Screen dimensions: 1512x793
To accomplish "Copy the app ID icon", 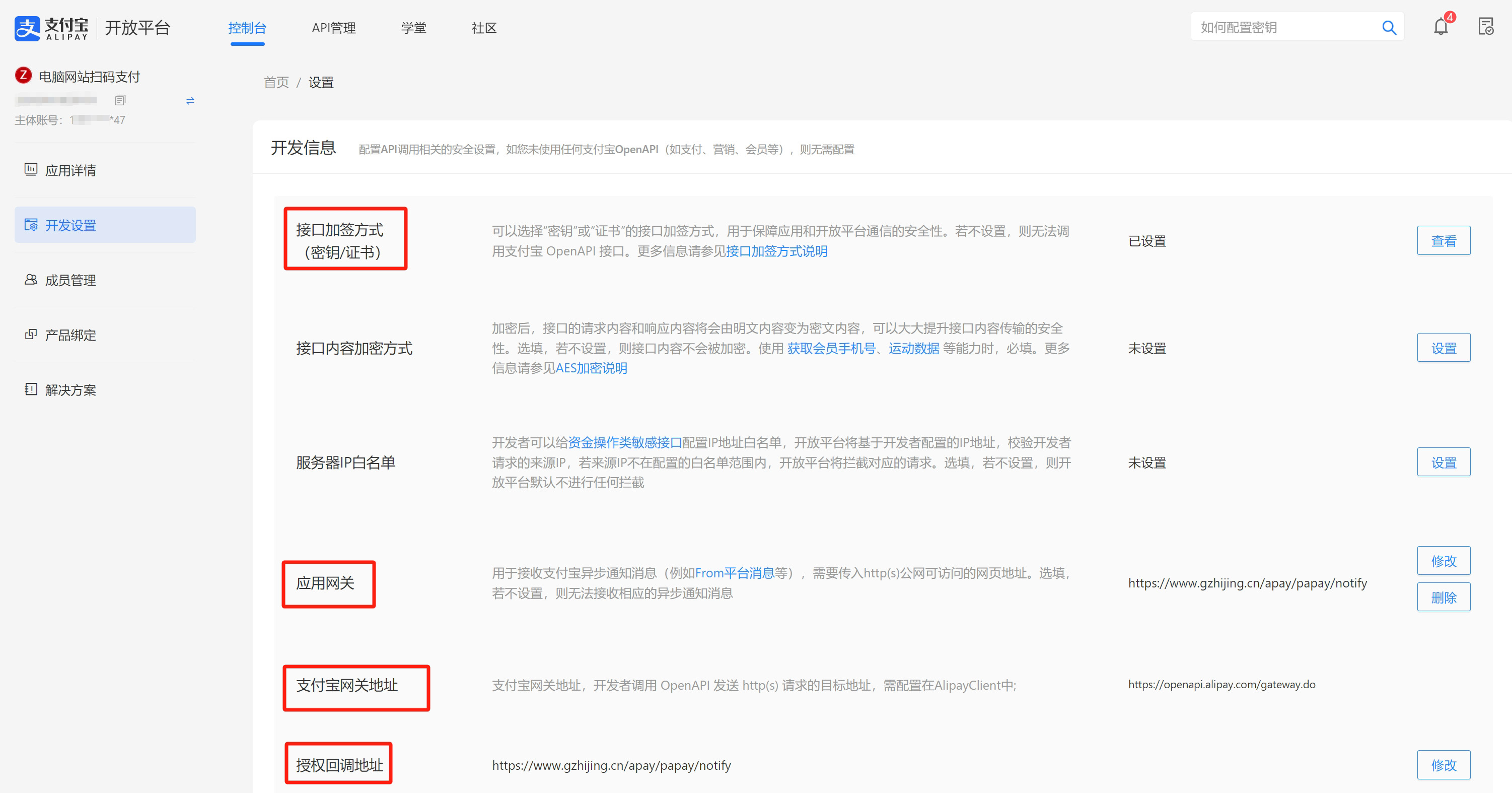I will click(120, 100).
